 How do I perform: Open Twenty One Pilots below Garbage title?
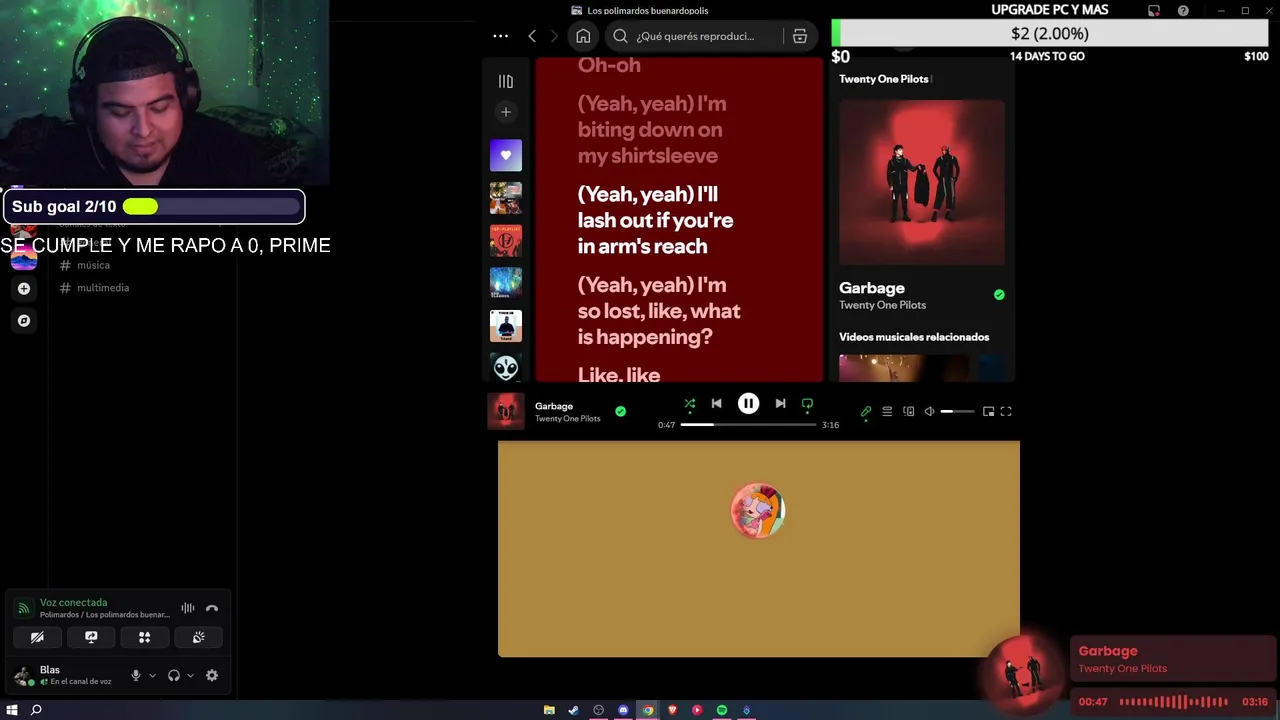click(x=882, y=305)
